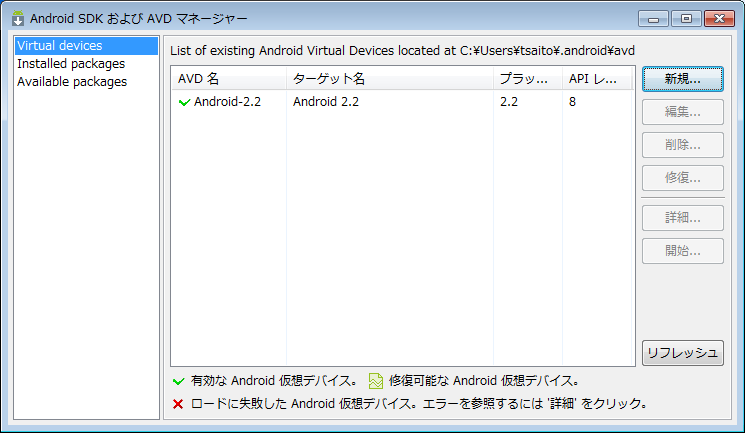Click the green checkmark beside Android-2.2

[184, 102]
